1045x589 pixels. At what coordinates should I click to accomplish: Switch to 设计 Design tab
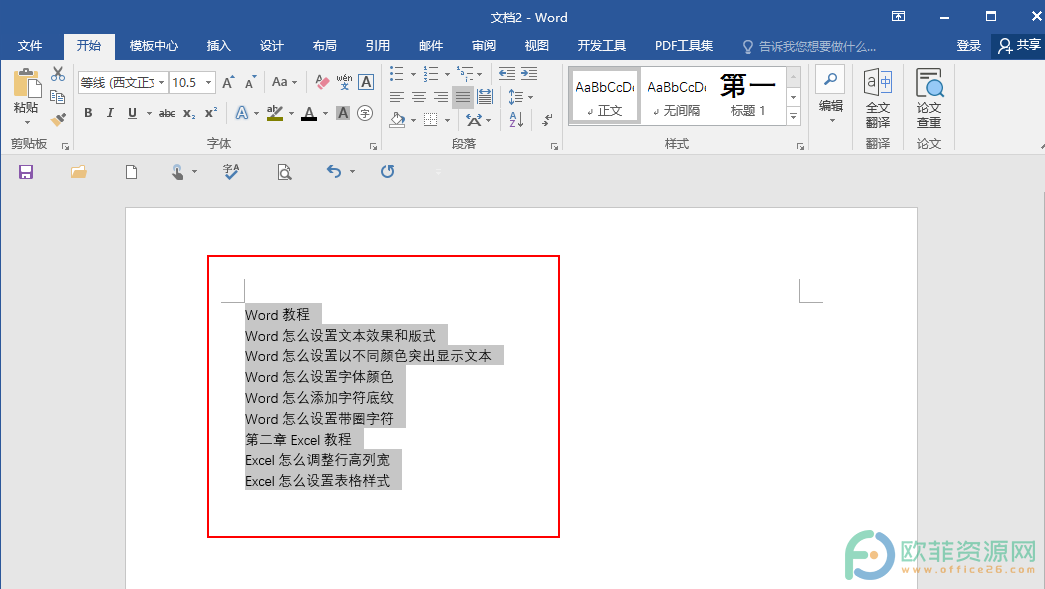coord(271,46)
